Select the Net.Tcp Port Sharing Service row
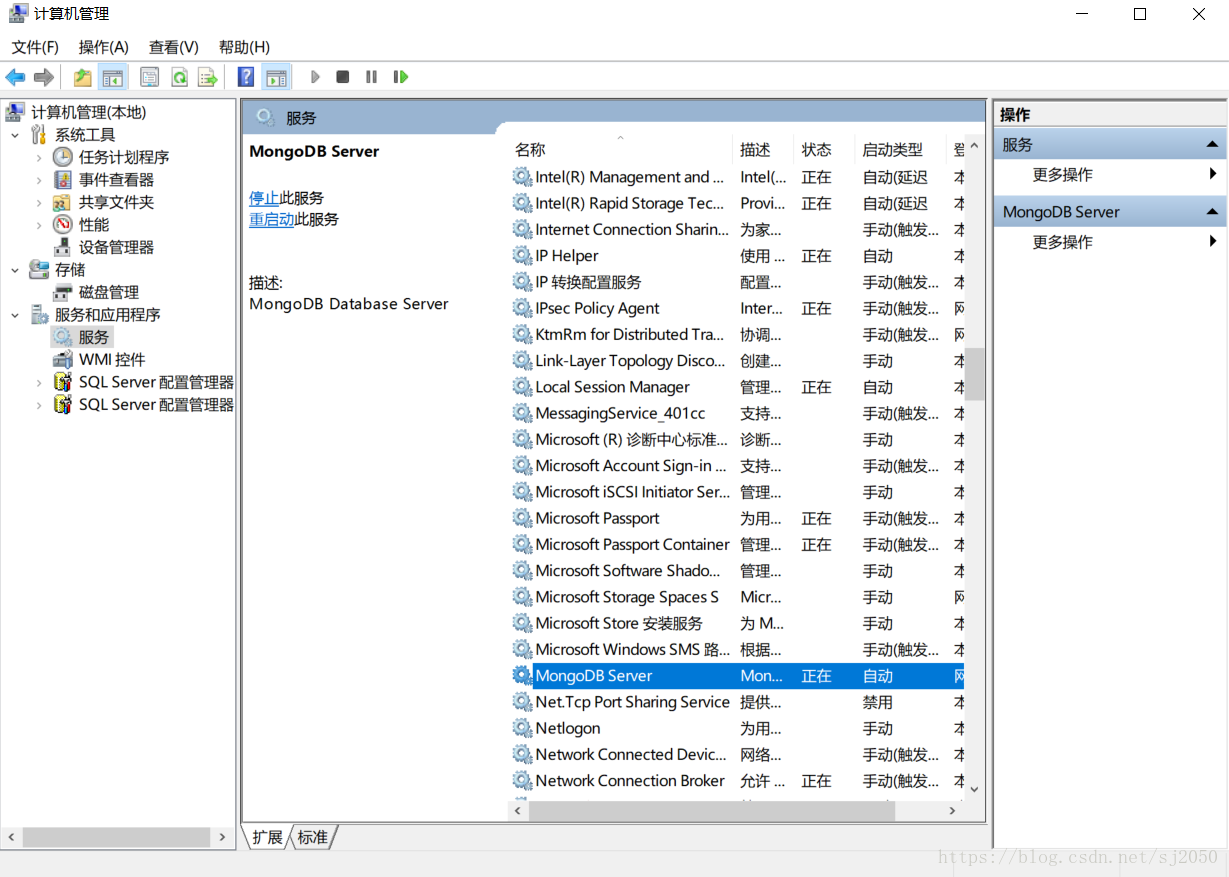This screenshot has width=1229, height=877. tap(737, 702)
